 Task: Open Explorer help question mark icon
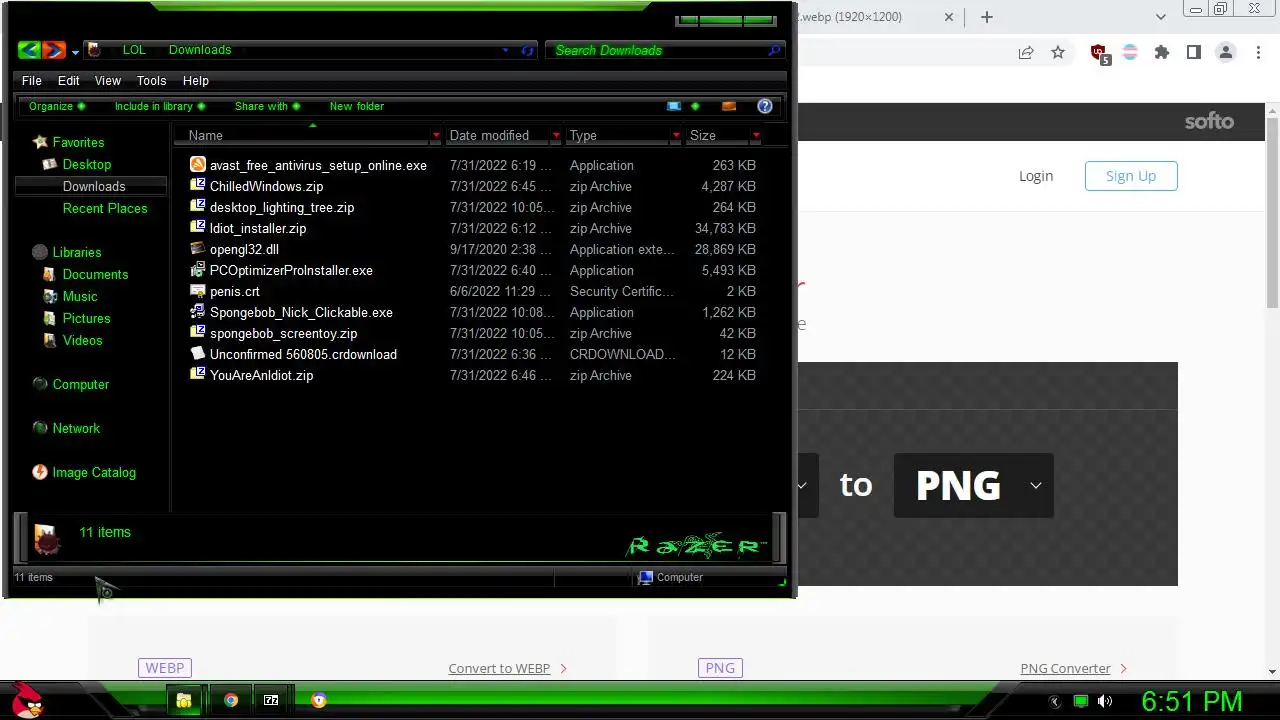pos(765,106)
